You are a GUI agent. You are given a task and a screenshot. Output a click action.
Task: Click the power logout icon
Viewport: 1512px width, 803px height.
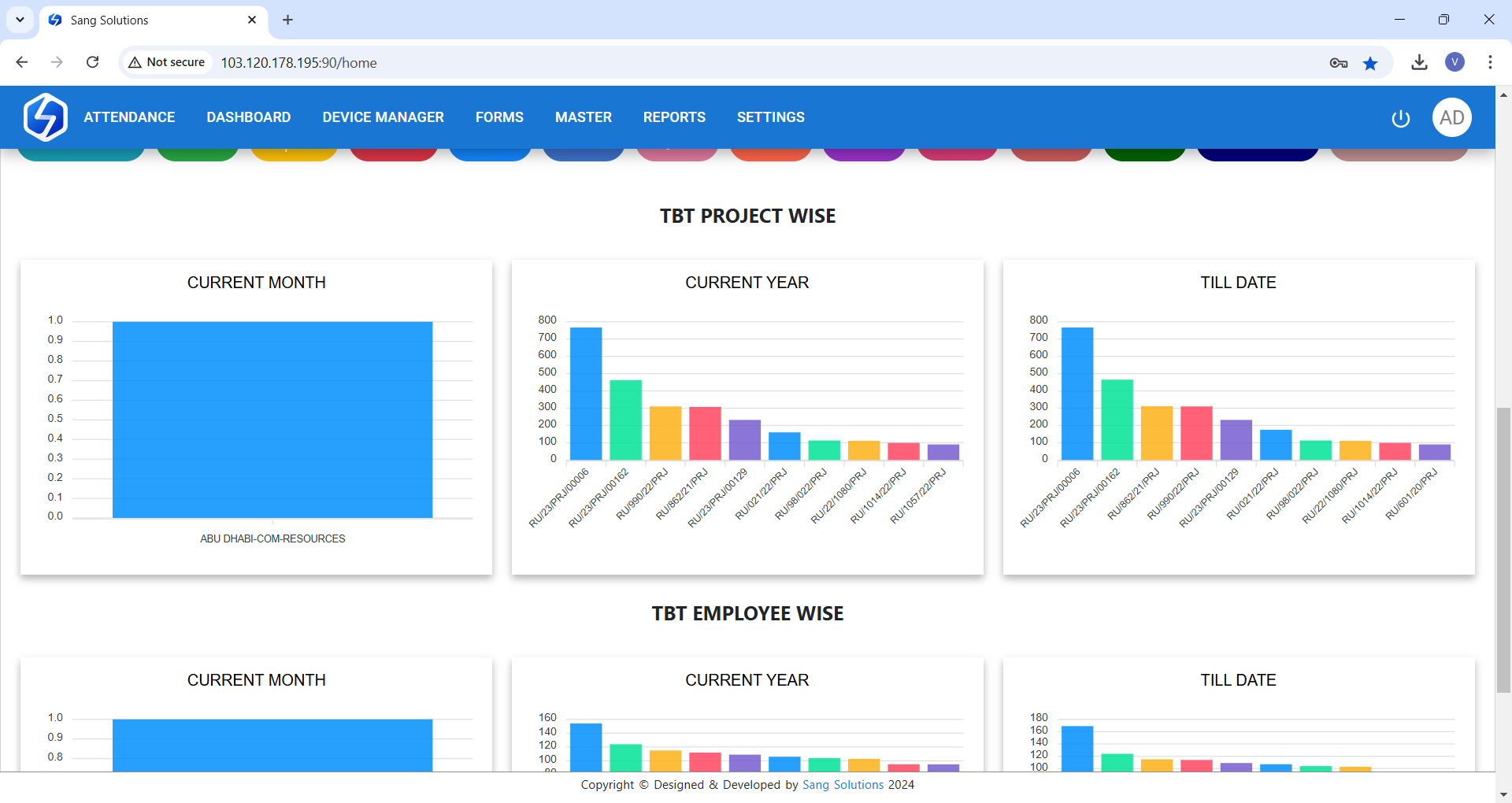click(1400, 118)
